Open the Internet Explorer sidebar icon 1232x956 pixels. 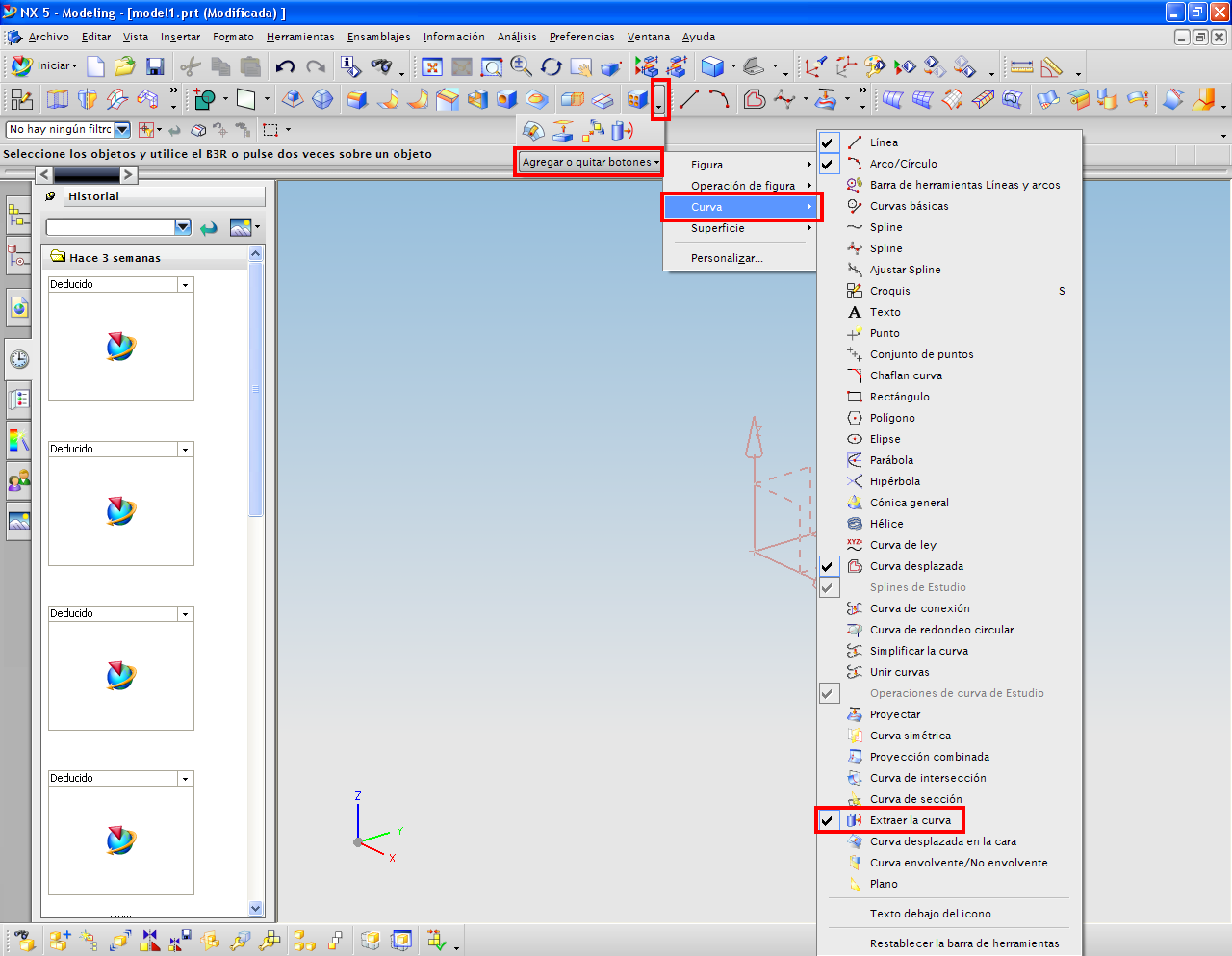click(19, 308)
